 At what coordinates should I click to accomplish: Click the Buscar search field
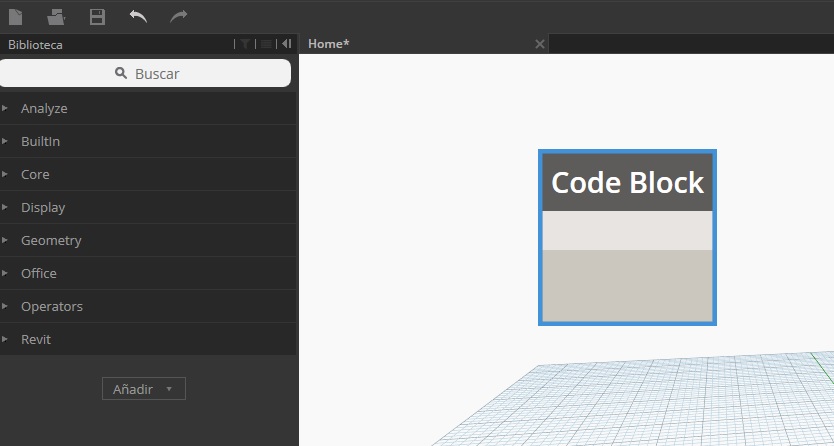tap(146, 73)
